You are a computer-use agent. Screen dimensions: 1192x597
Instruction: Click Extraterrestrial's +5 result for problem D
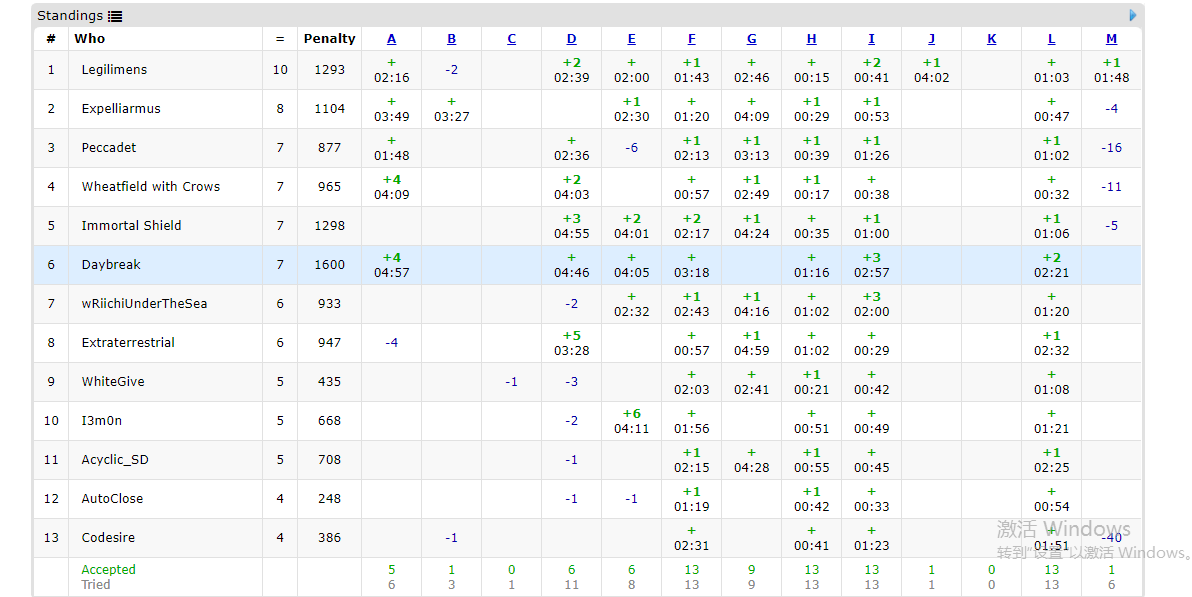pos(571,343)
